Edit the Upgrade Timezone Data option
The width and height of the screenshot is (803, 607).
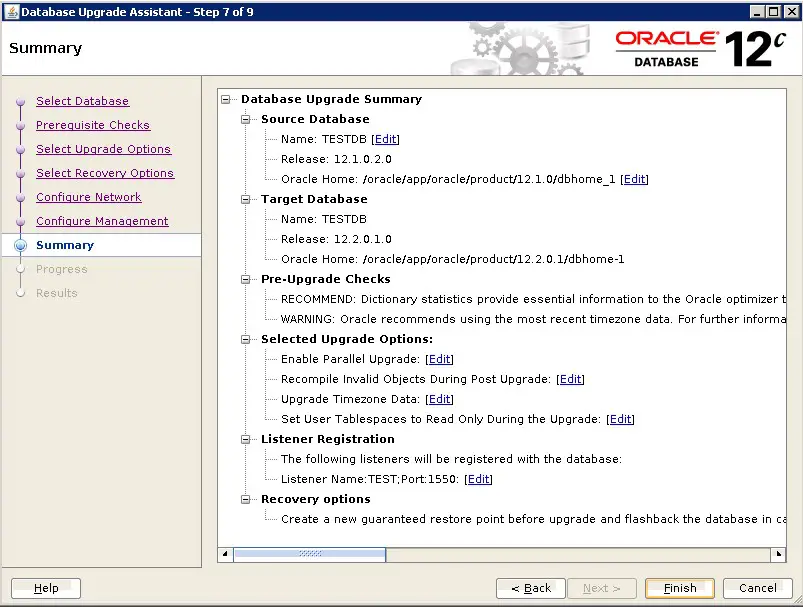439,399
